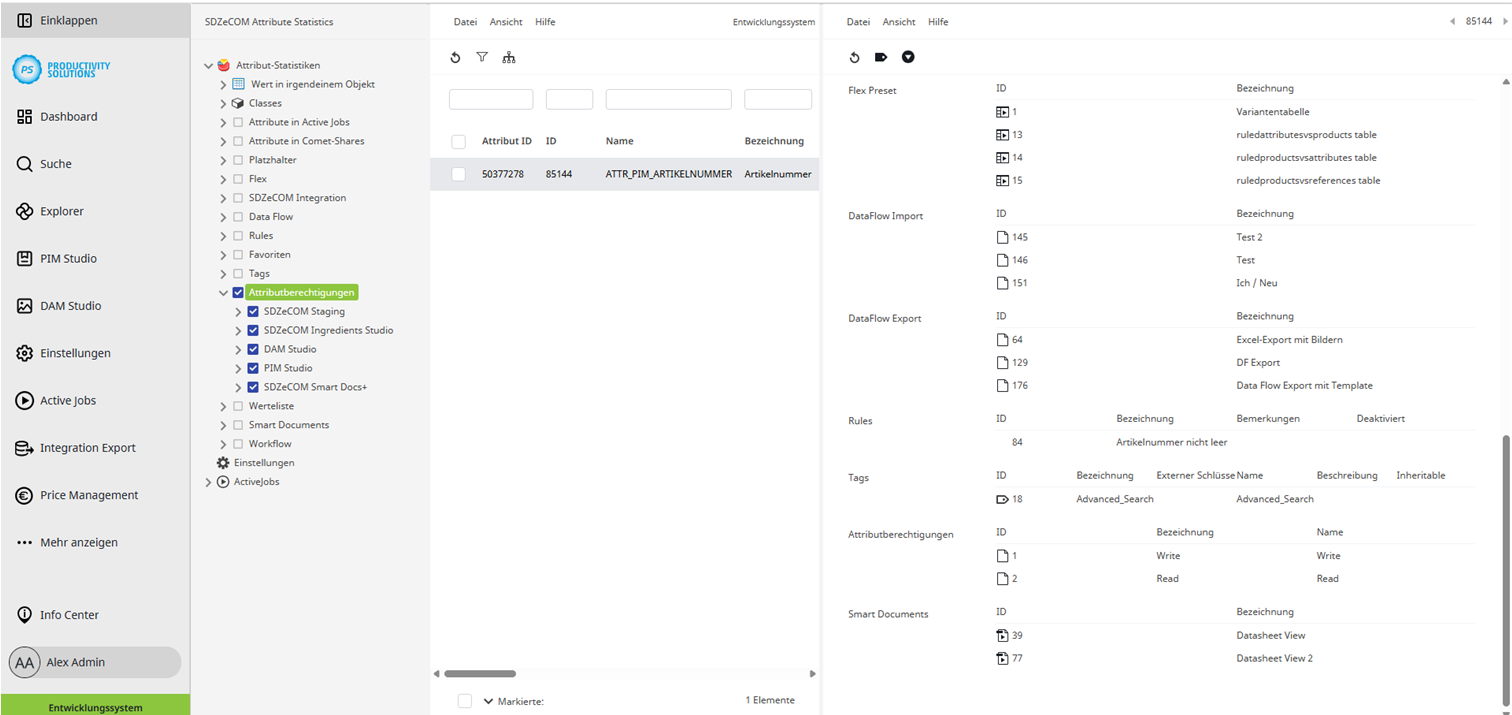Select the checkbox for ATTR_PIM_ARTIKELNUMMER row
Image resolution: width=1512 pixels, height=715 pixels.
[x=458, y=173]
